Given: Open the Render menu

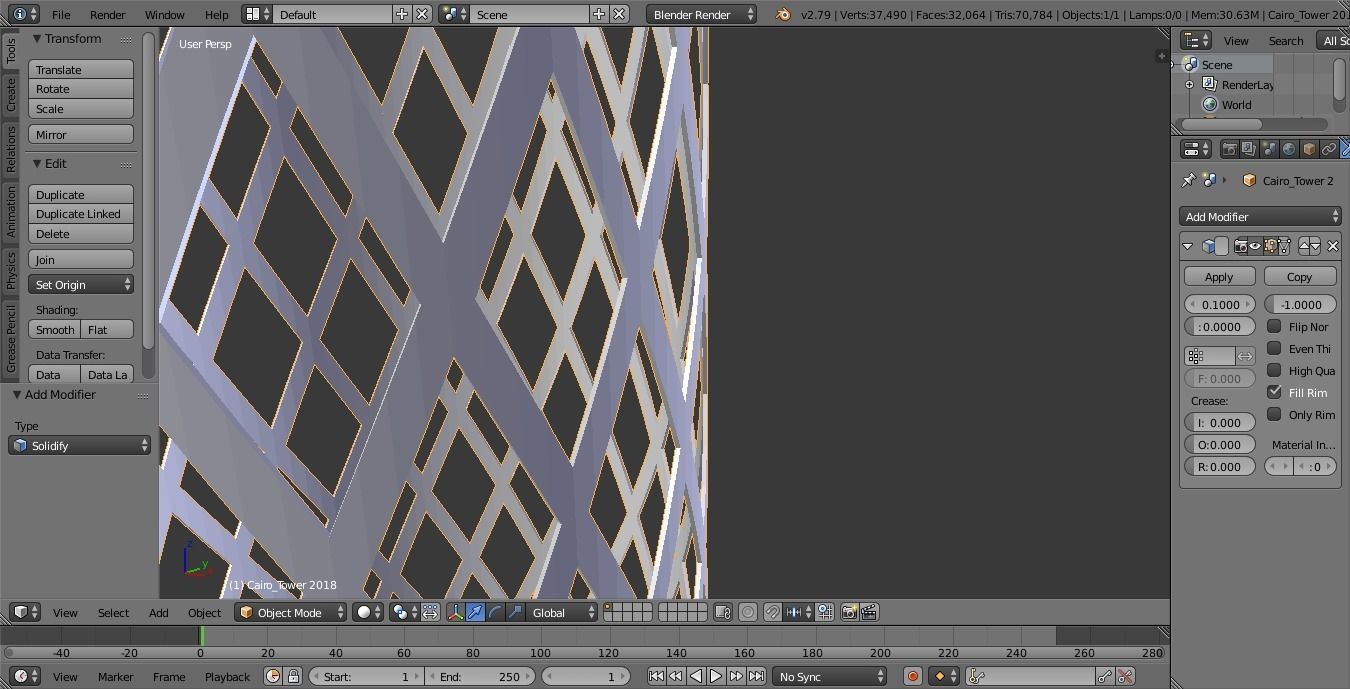Looking at the screenshot, I should pos(108,15).
